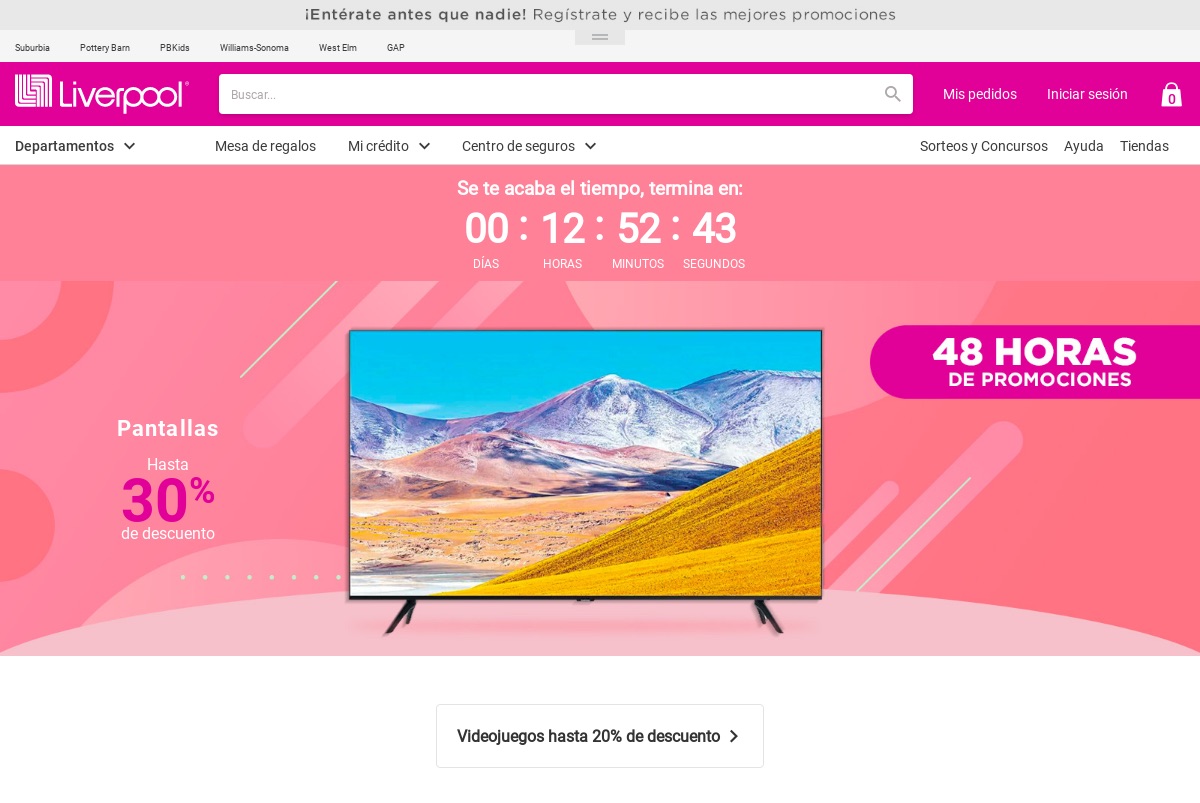Click the search magnifier icon
Screen dimensions: 1200x803
pos(893,94)
